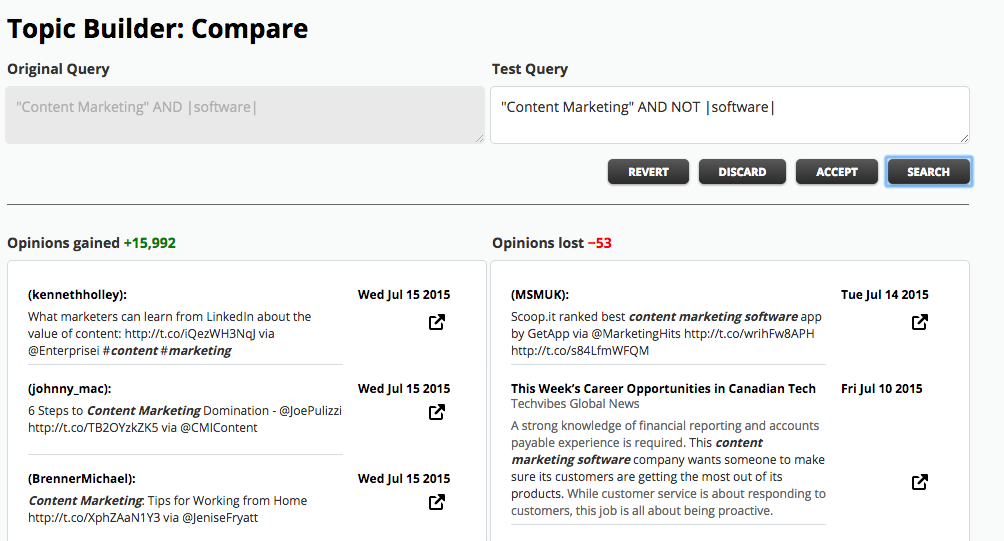Accept the test query with ACCEPT
1004x541 pixels.
click(836, 172)
